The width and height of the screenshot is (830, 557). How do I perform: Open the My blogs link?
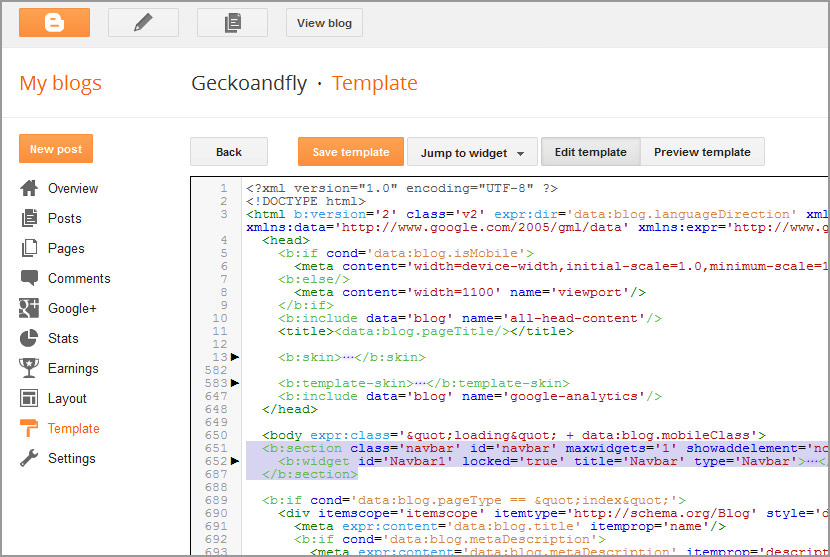pos(60,83)
